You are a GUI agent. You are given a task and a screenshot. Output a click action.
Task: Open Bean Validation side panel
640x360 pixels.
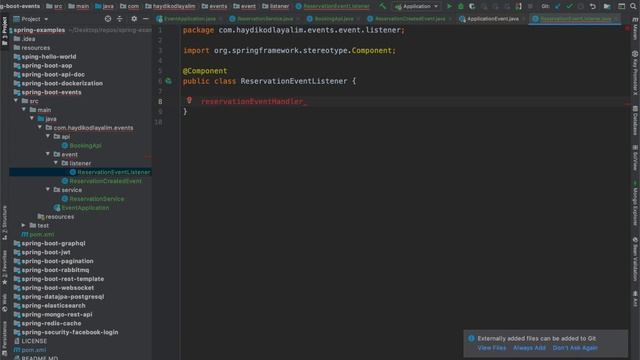(635, 259)
